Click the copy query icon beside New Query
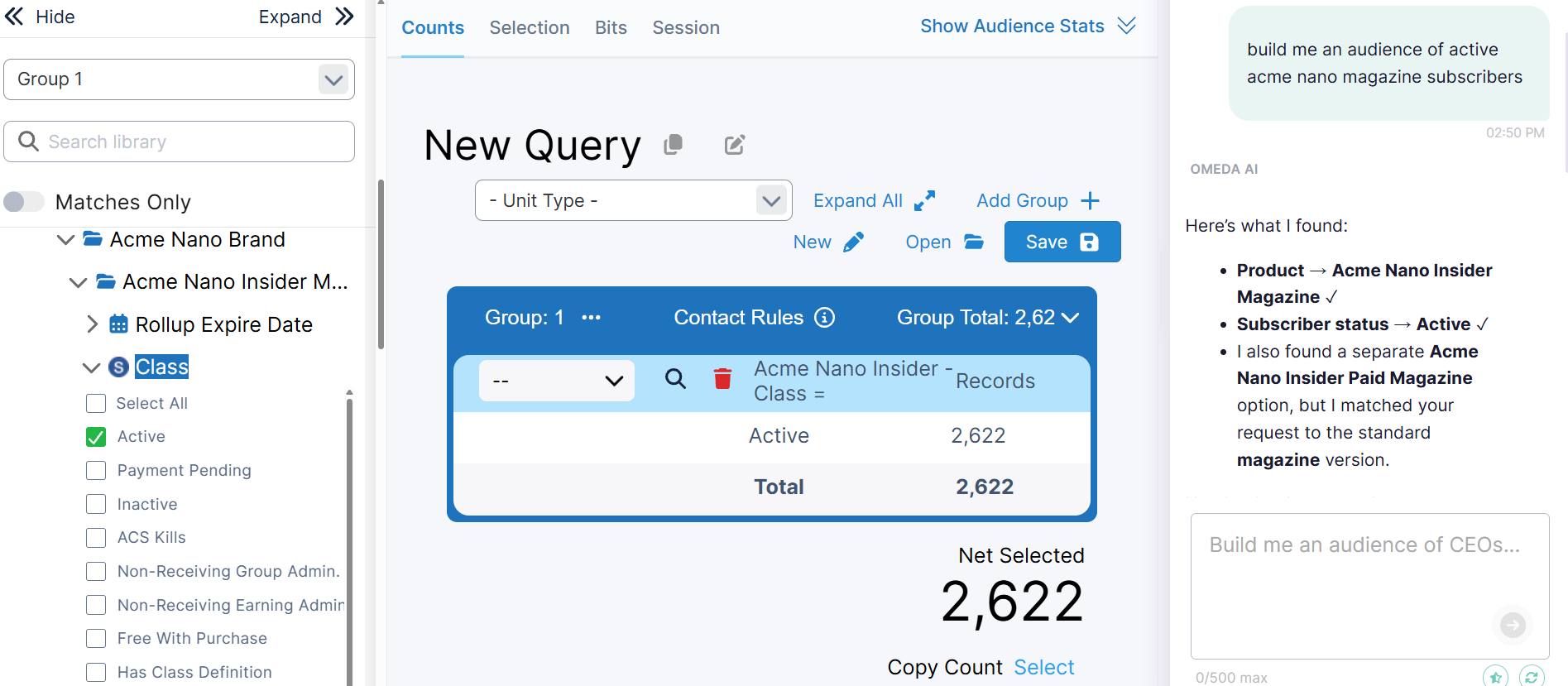The image size is (1568, 686). [674, 145]
